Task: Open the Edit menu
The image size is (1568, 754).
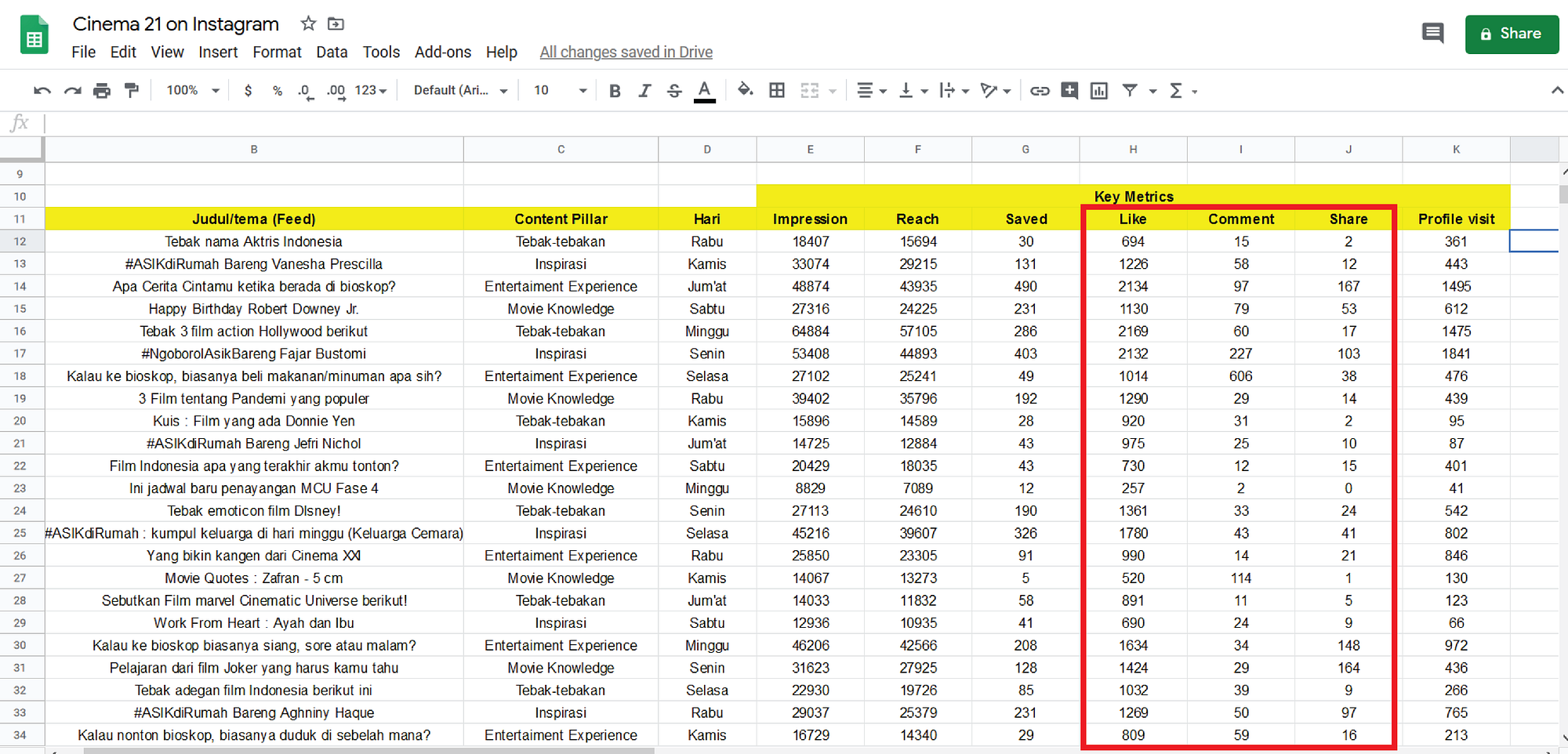Action: click(x=123, y=53)
